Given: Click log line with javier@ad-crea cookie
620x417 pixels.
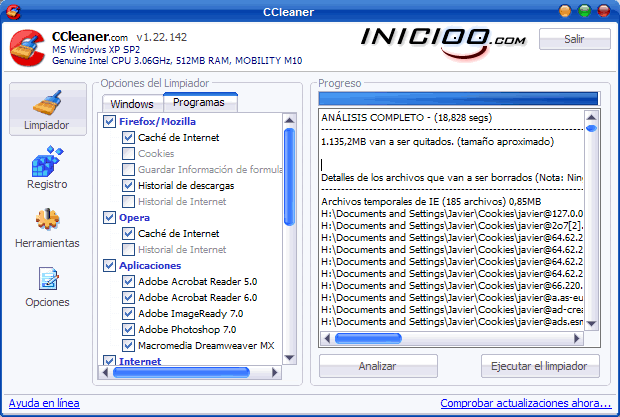Looking at the screenshot, I should tap(452, 309).
